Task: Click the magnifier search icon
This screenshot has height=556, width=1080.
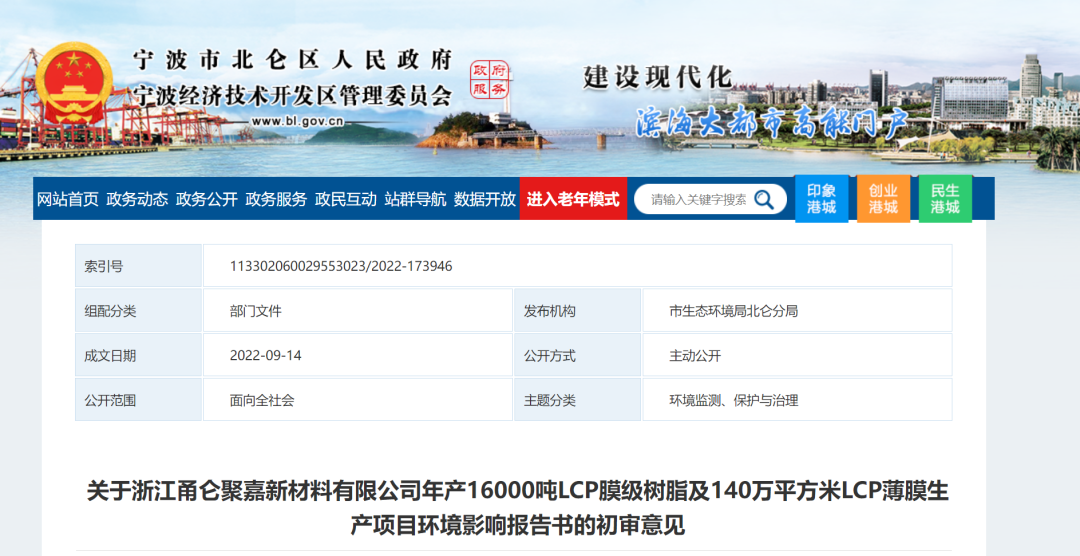Action: pos(763,200)
